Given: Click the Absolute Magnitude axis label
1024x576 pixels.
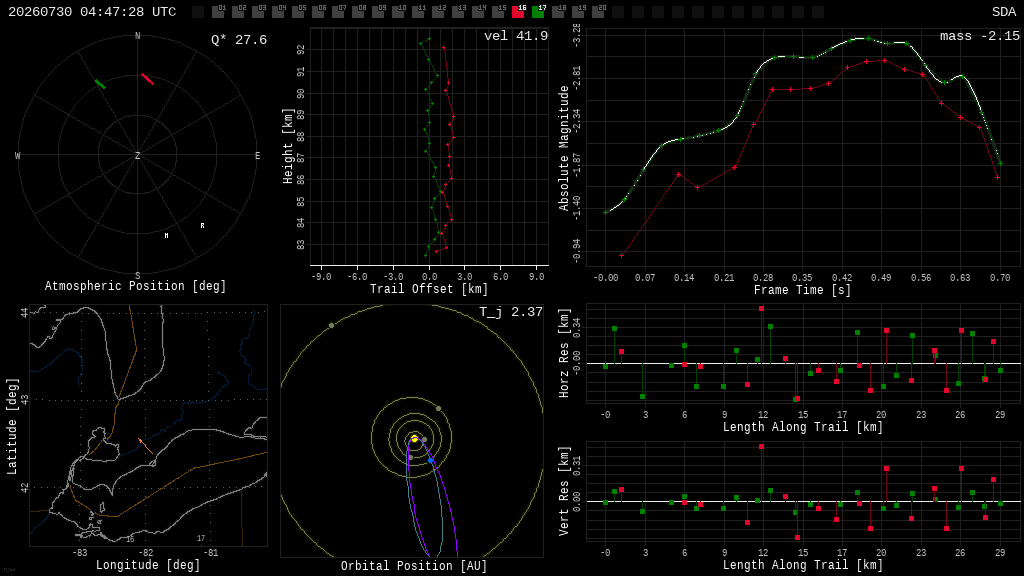Looking at the screenshot, I should (x=564, y=148).
